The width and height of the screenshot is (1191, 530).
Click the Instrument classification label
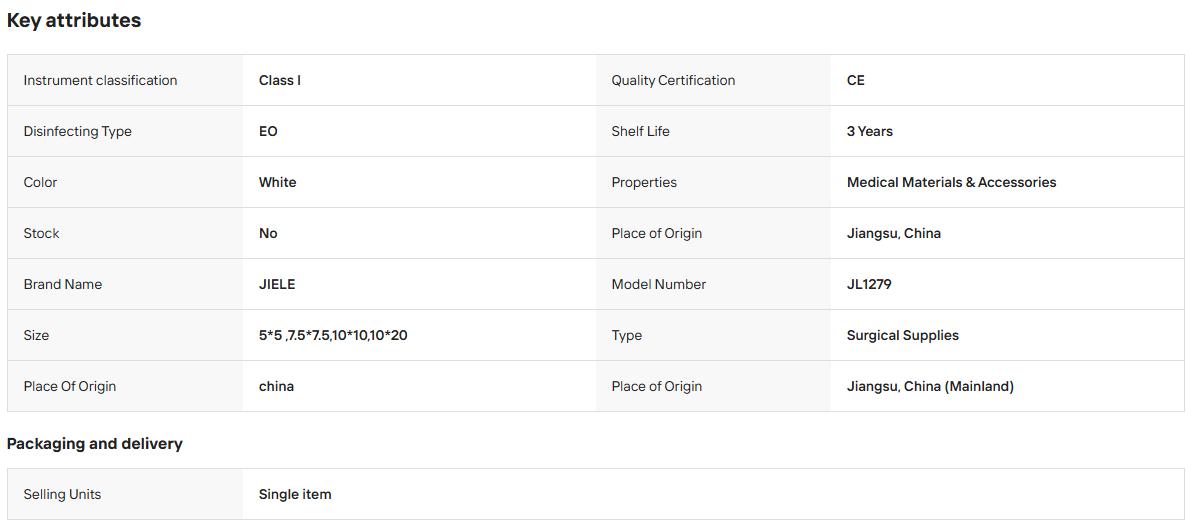[x=100, y=80]
